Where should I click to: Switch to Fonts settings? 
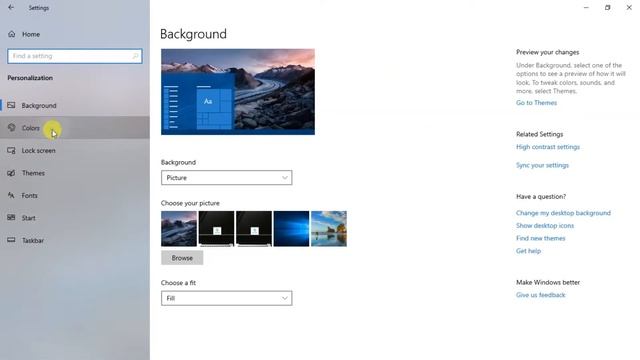pos(75,195)
